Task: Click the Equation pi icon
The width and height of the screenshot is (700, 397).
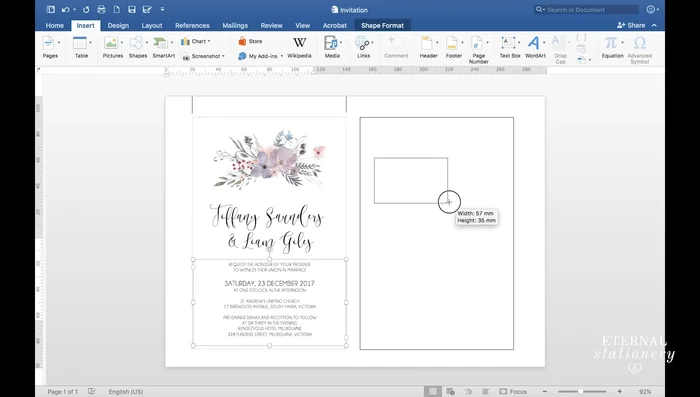Action: click(x=611, y=43)
